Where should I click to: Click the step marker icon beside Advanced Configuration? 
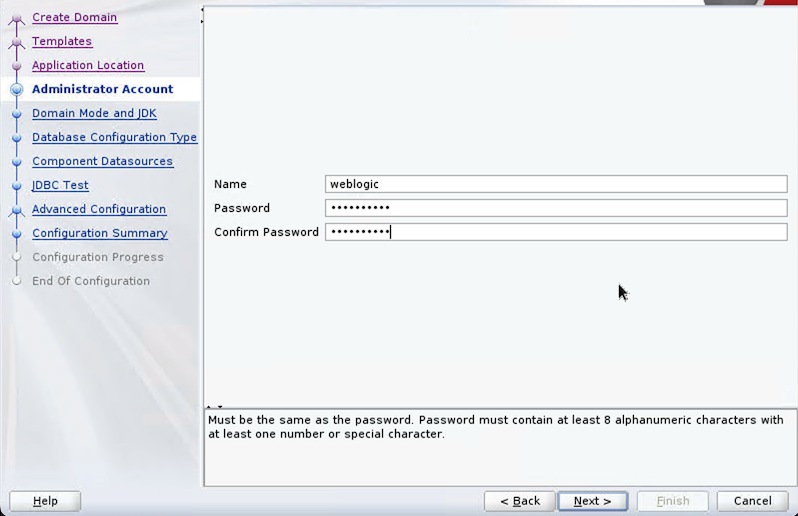click(16, 210)
